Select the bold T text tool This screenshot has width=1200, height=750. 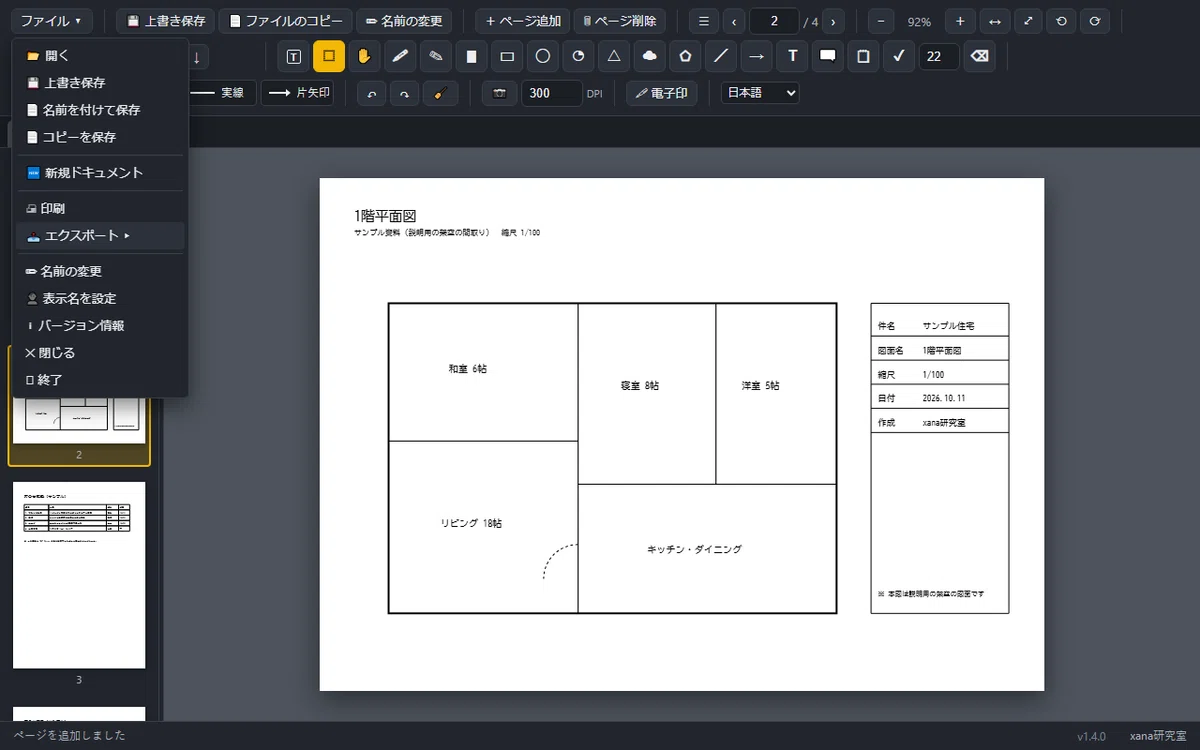[x=792, y=57]
